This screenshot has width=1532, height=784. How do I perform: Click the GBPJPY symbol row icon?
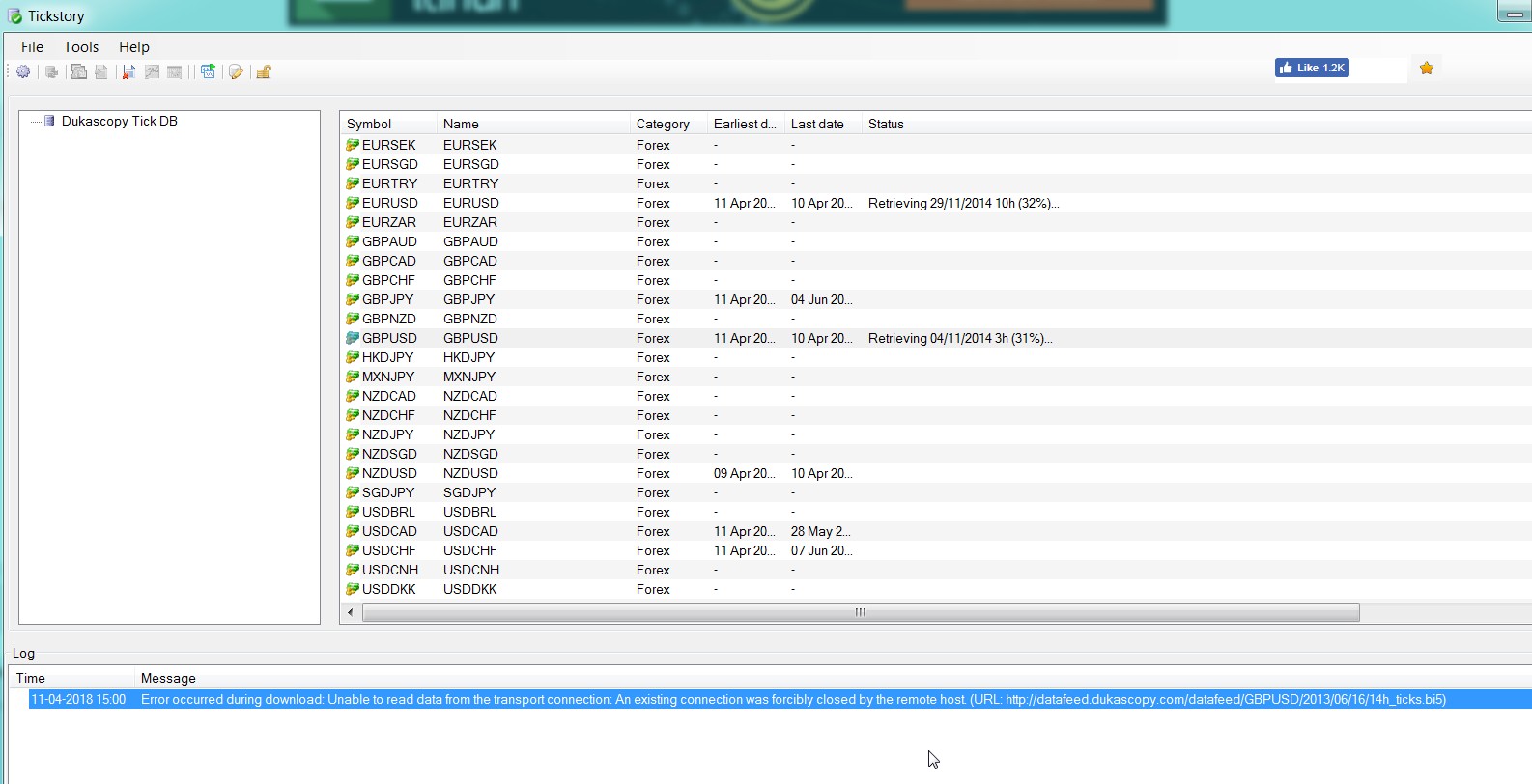[353, 299]
